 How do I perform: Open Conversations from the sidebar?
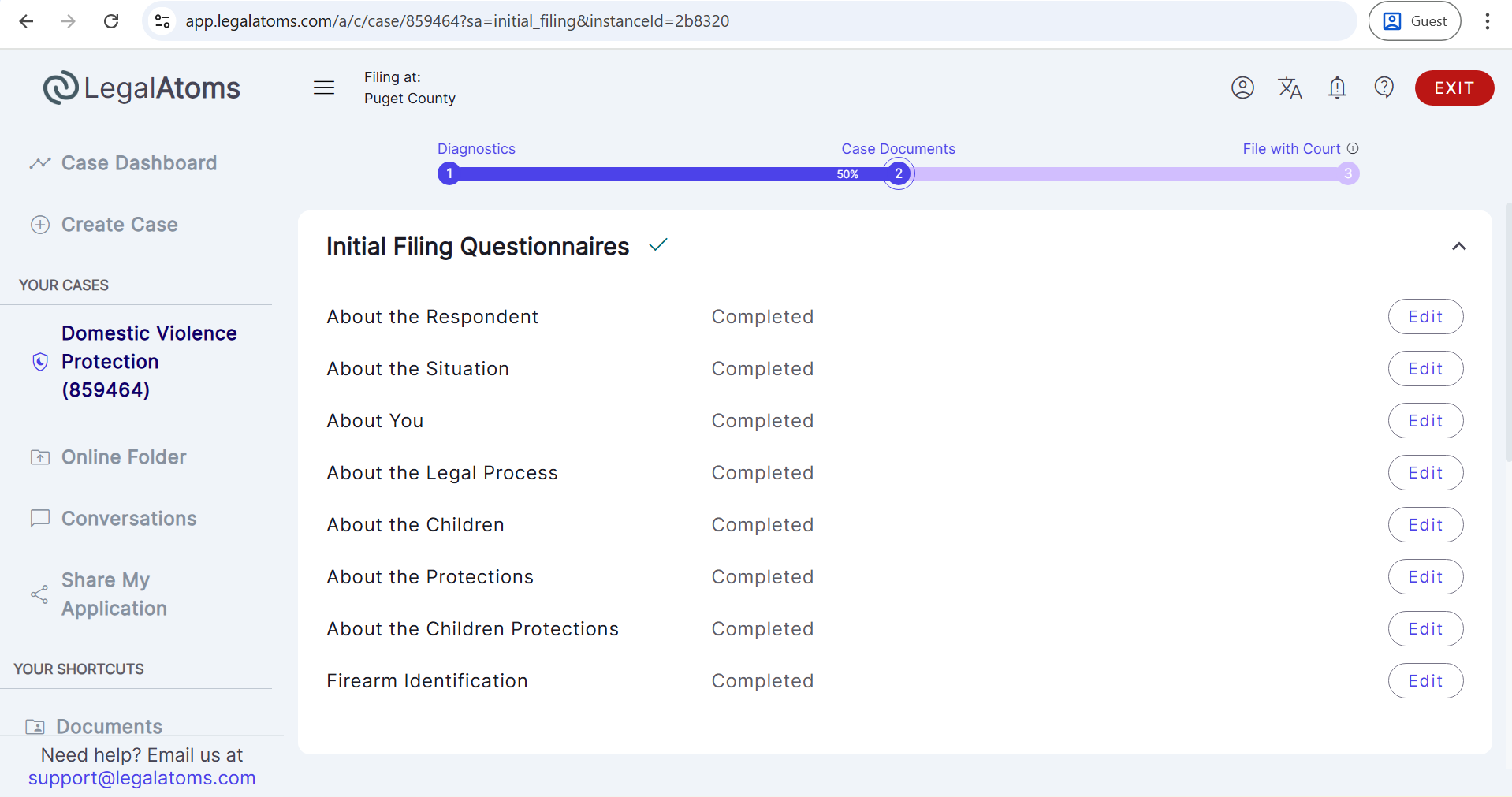pos(128,519)
